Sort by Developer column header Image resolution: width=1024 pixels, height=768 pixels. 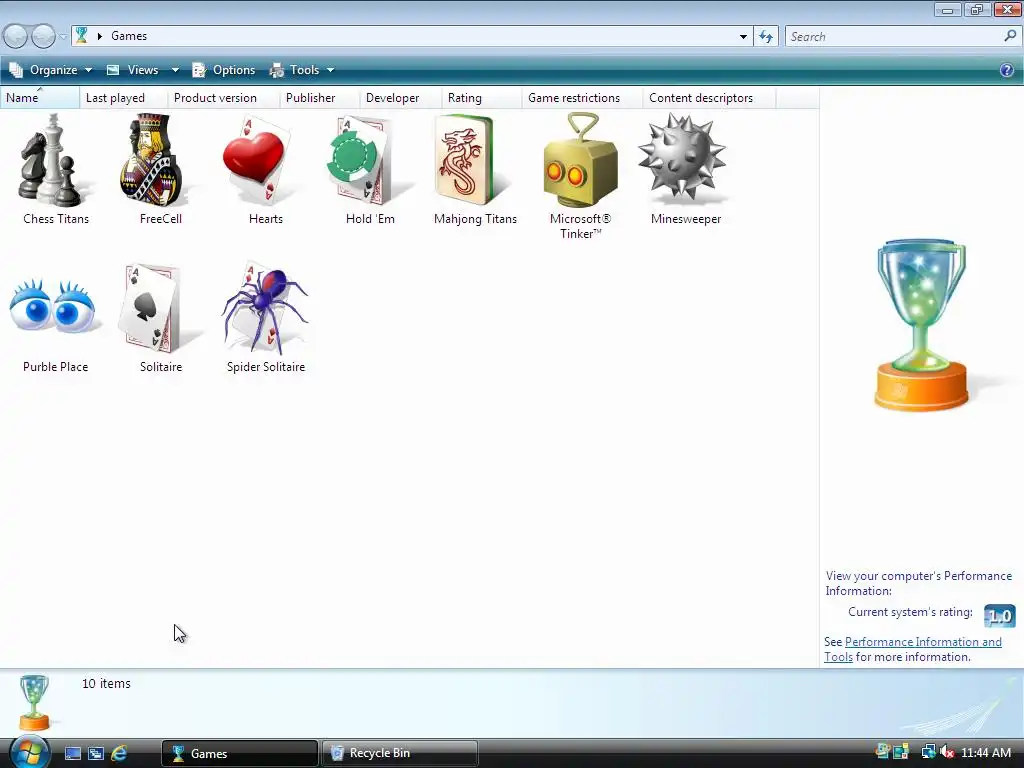pyautogui.click(x=400, y=98)
